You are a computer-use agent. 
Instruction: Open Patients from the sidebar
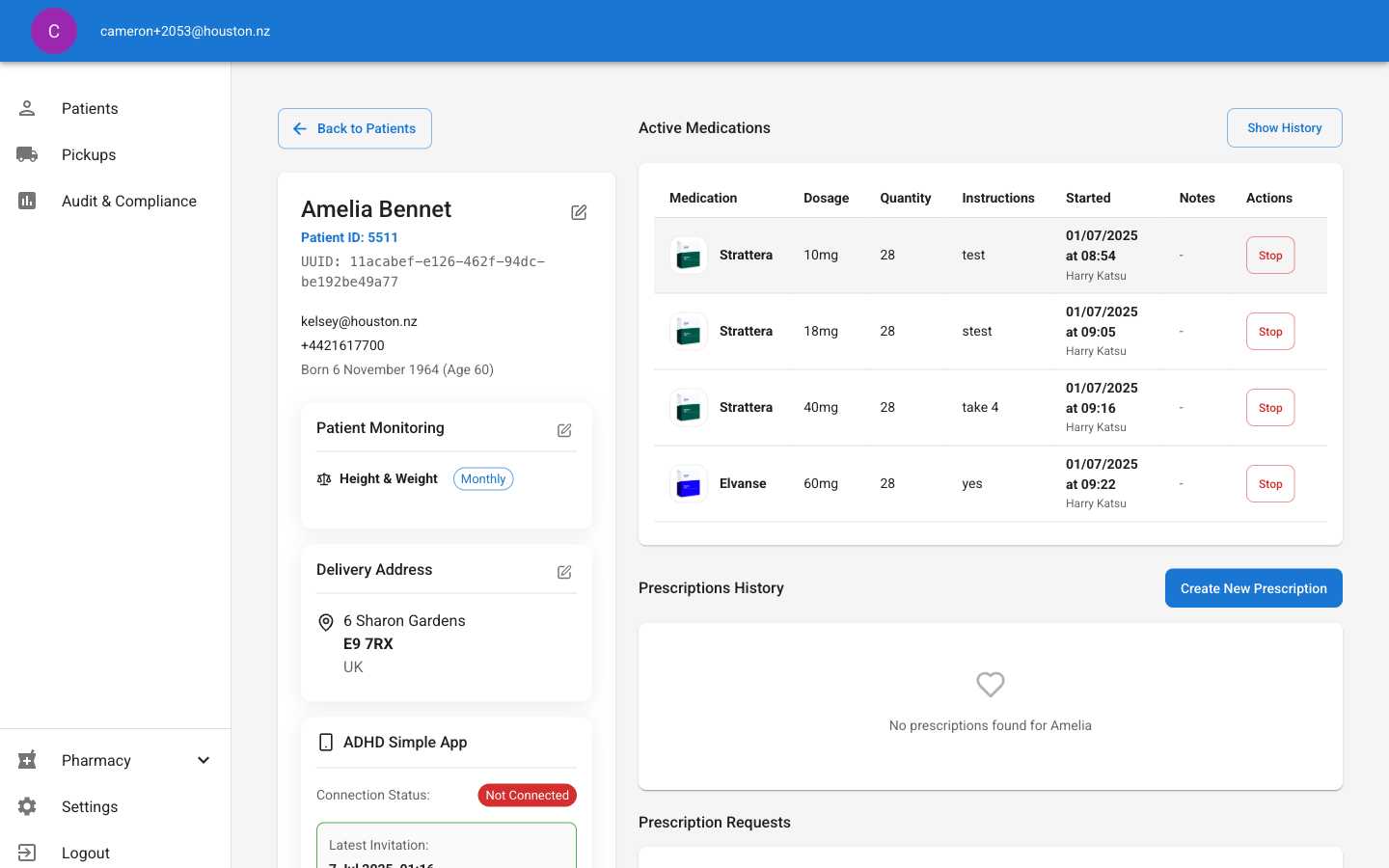(x=115, y=108)
